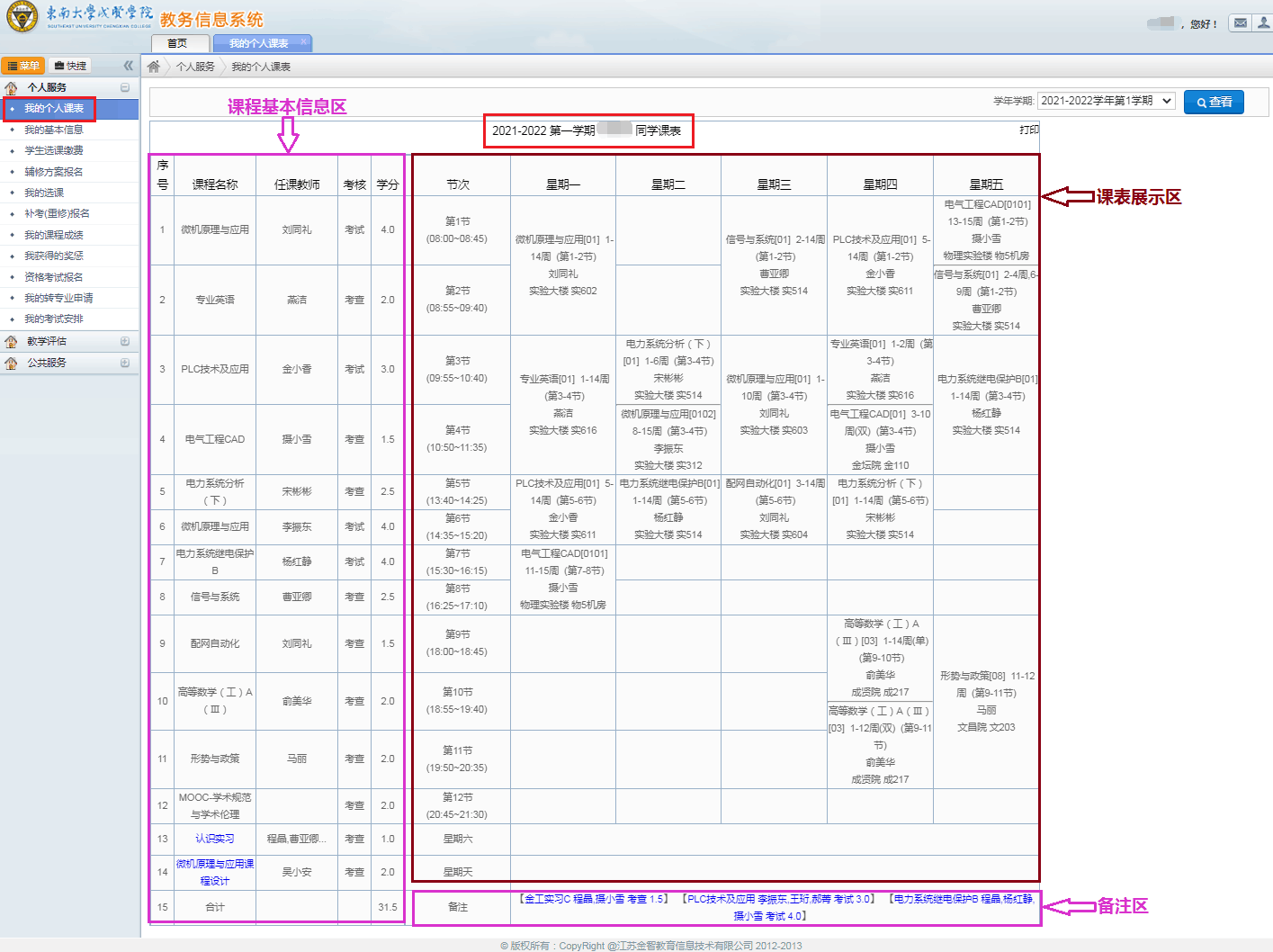Open 我的课程成绩 in sidebar
The width and height of the screenshot is (1273, 952).
point(54,235)
